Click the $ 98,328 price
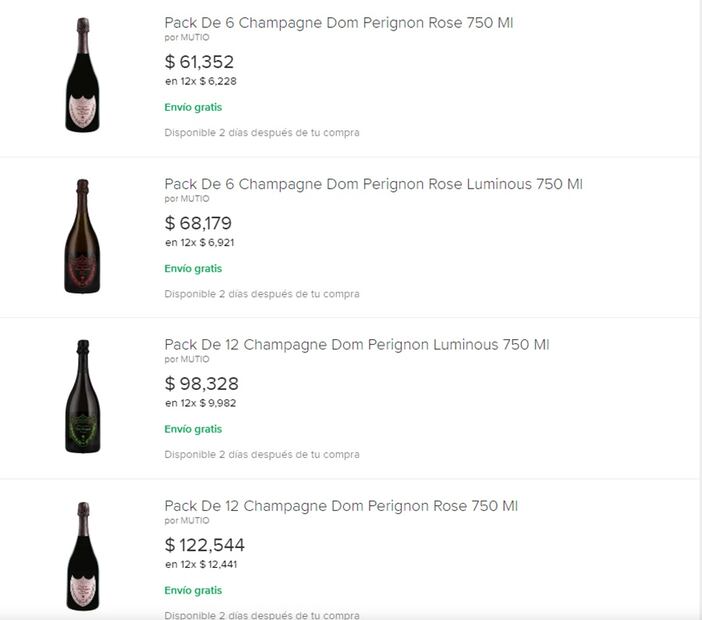702x620 pixels. coord(201,384)
